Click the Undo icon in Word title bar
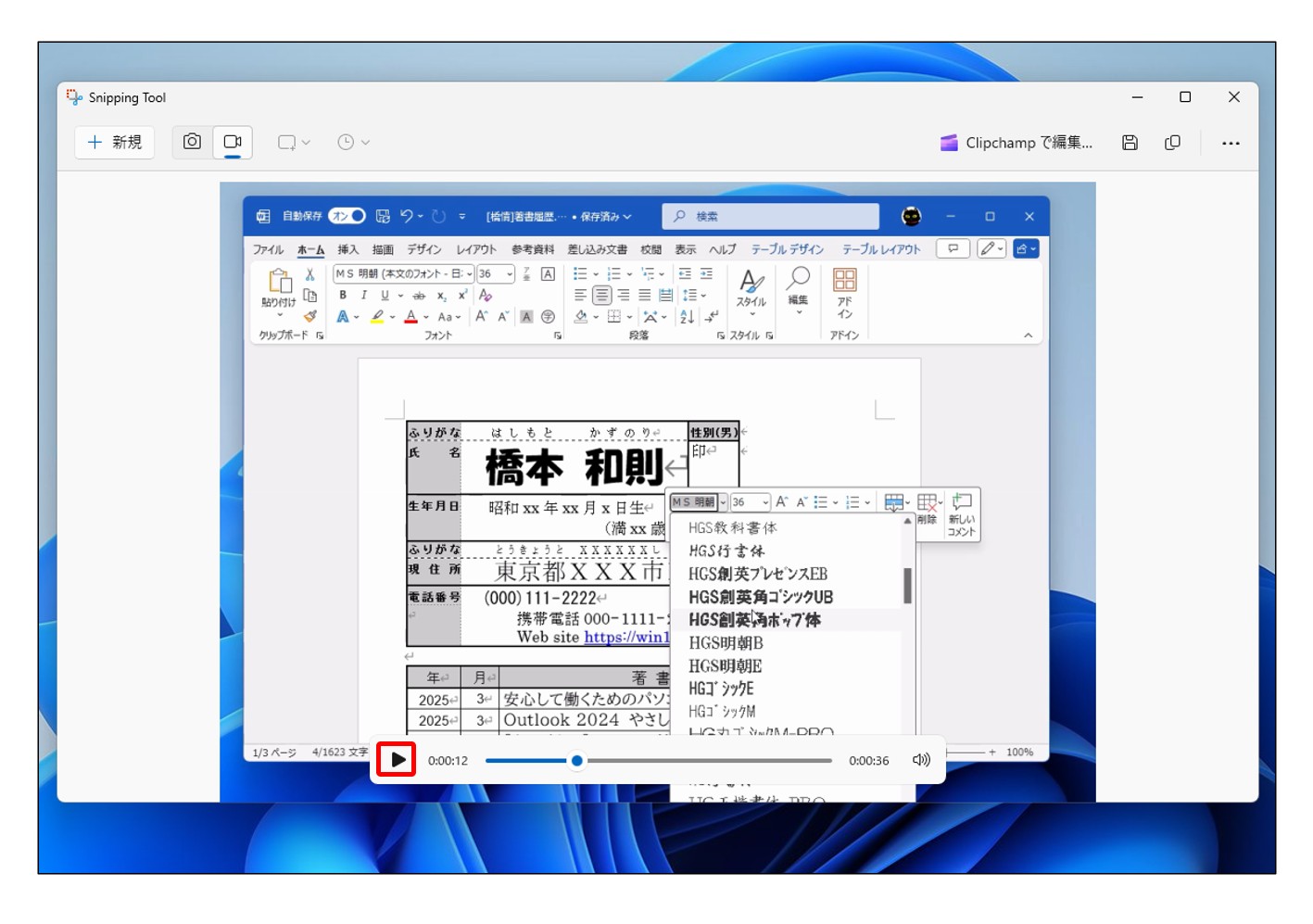The width and height of the screenshot is (1313, 924). click(407, 216)
